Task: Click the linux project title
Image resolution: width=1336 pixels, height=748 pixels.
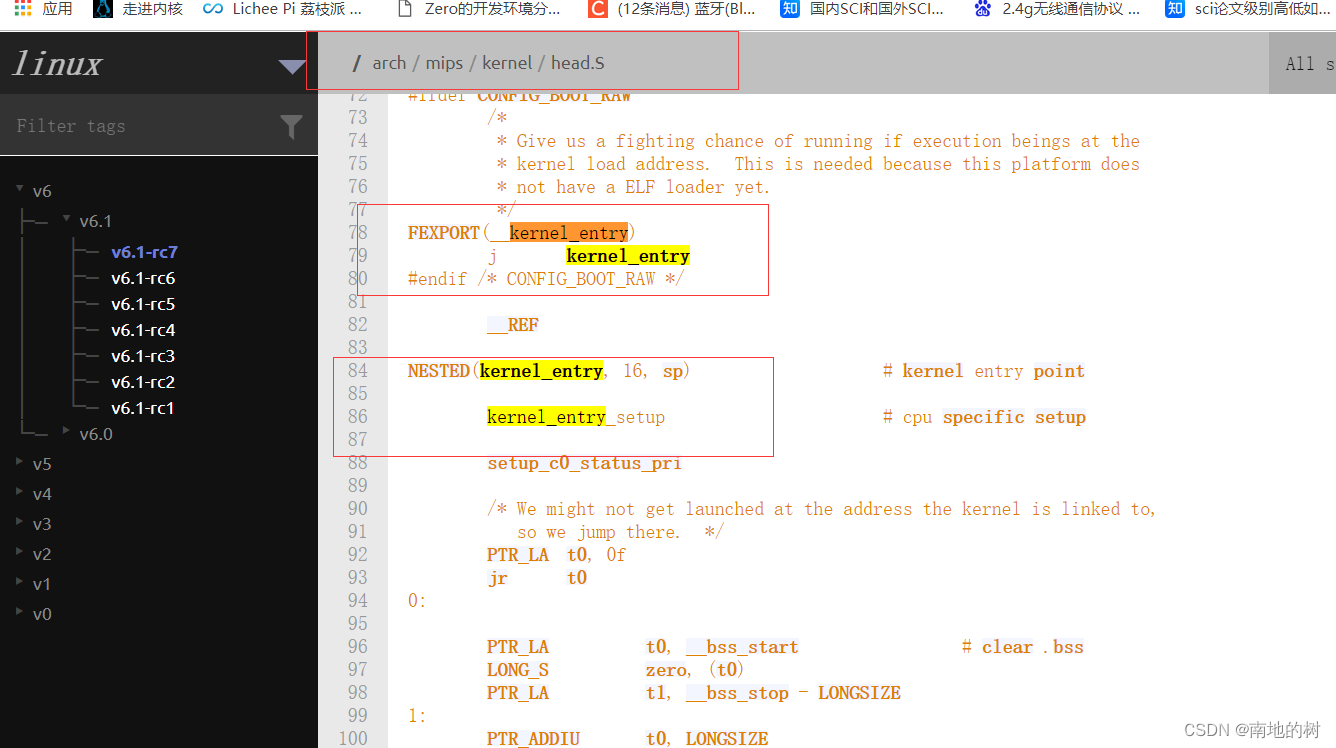Action: click(x=57, y=64)
